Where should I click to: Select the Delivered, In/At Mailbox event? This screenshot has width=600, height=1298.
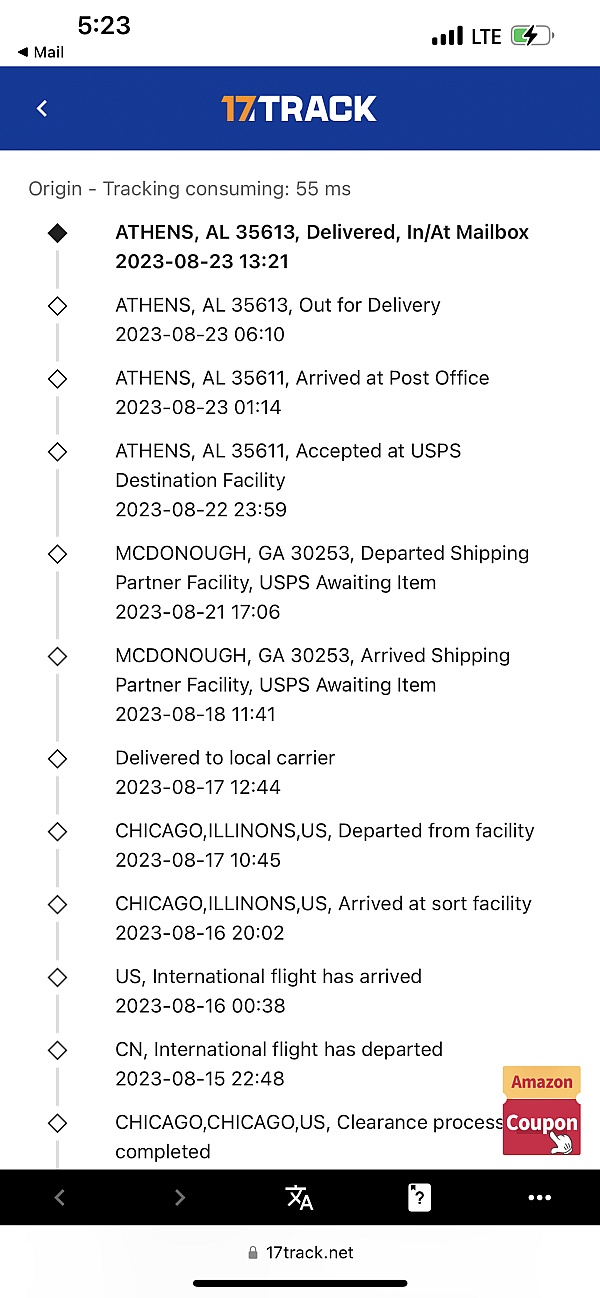(322, 247)
